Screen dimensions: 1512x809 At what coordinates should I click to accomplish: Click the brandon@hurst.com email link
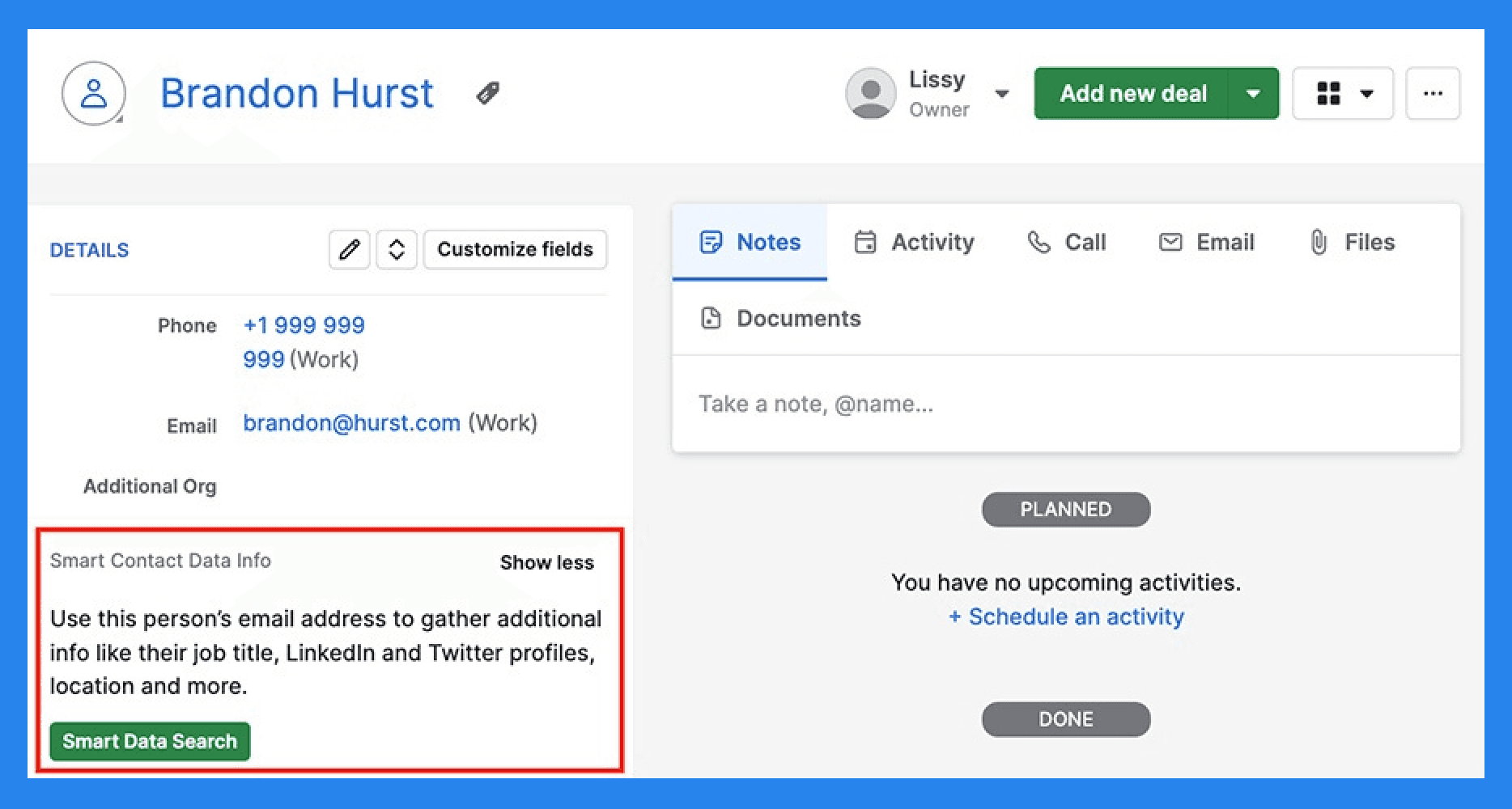point(351,422)
